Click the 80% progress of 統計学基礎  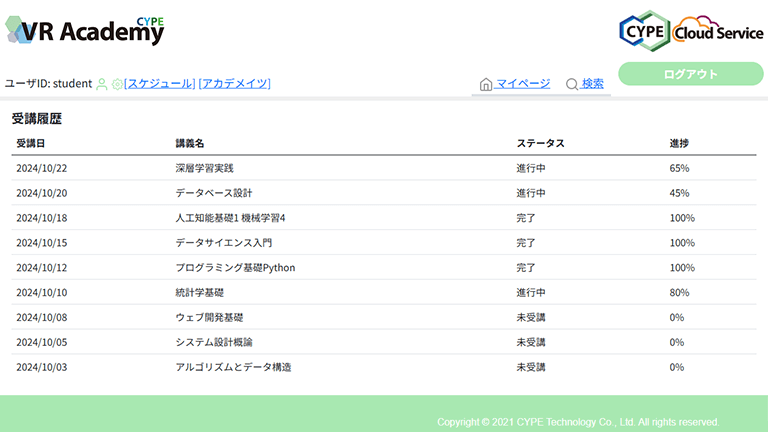pyautogui.click(x=679, y=293)
